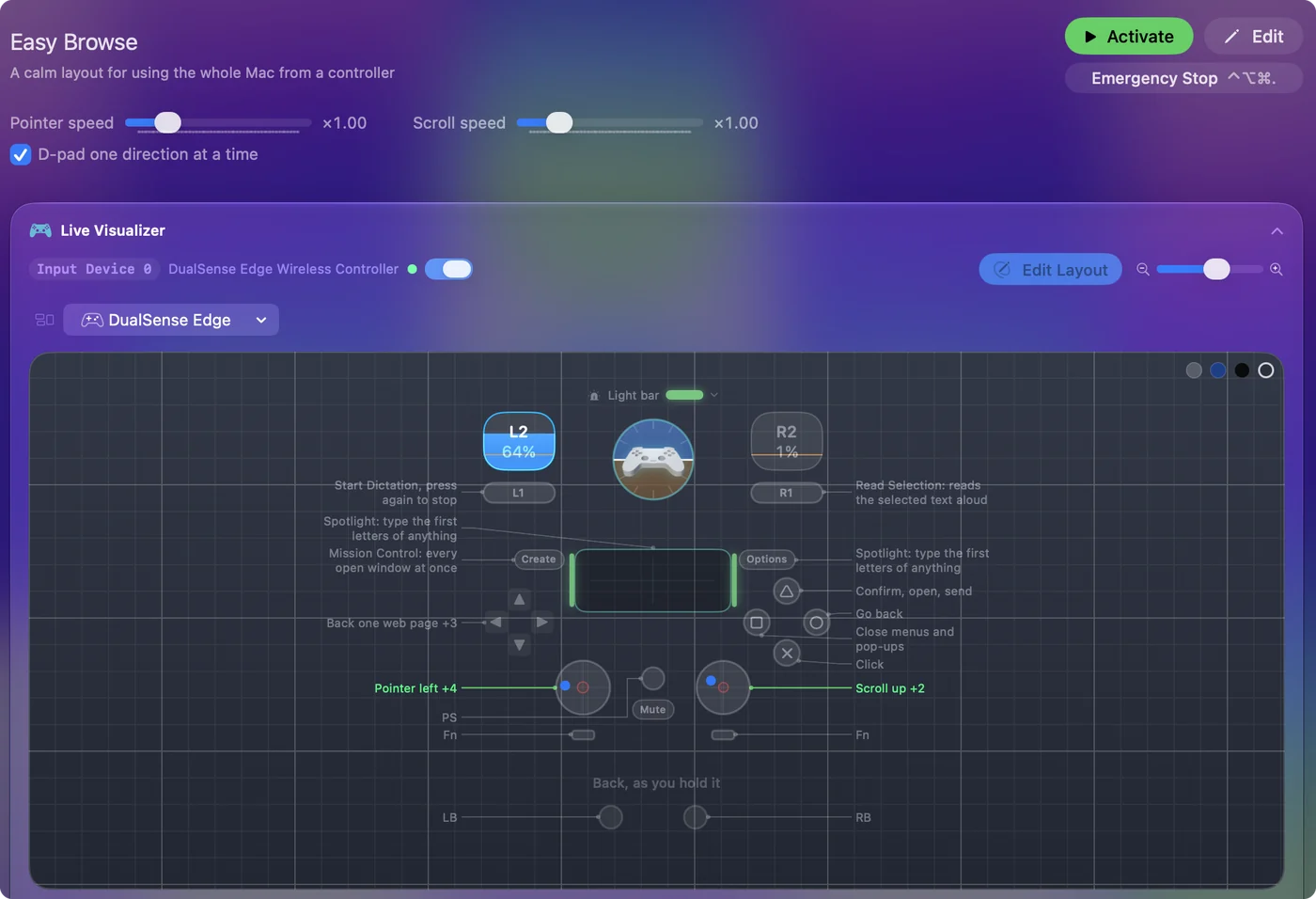Click the Circle face button

tap(817, 623)
